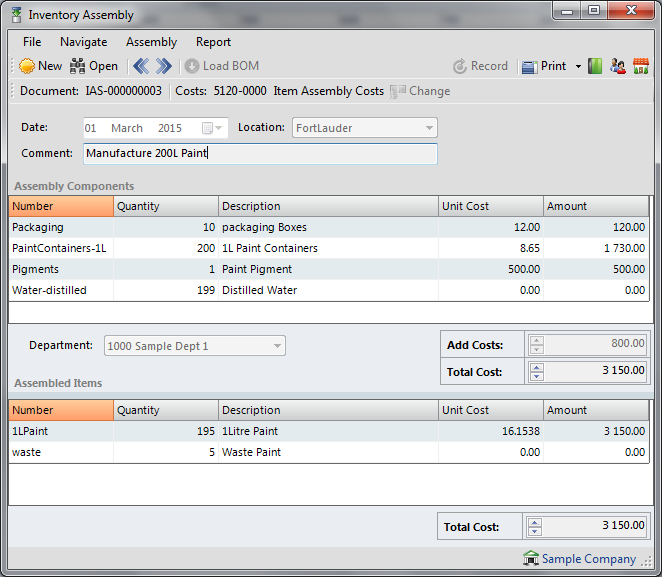Click the calendar grid icon in toolbar
Viewport: 662px width, 577px height.
[x=641, y=66]
